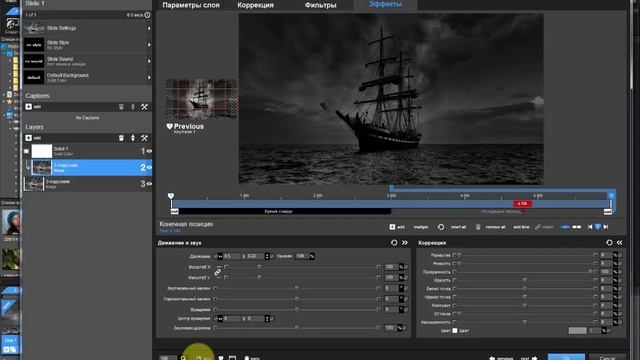Adjust Вращение slider handle

(297, 309)
